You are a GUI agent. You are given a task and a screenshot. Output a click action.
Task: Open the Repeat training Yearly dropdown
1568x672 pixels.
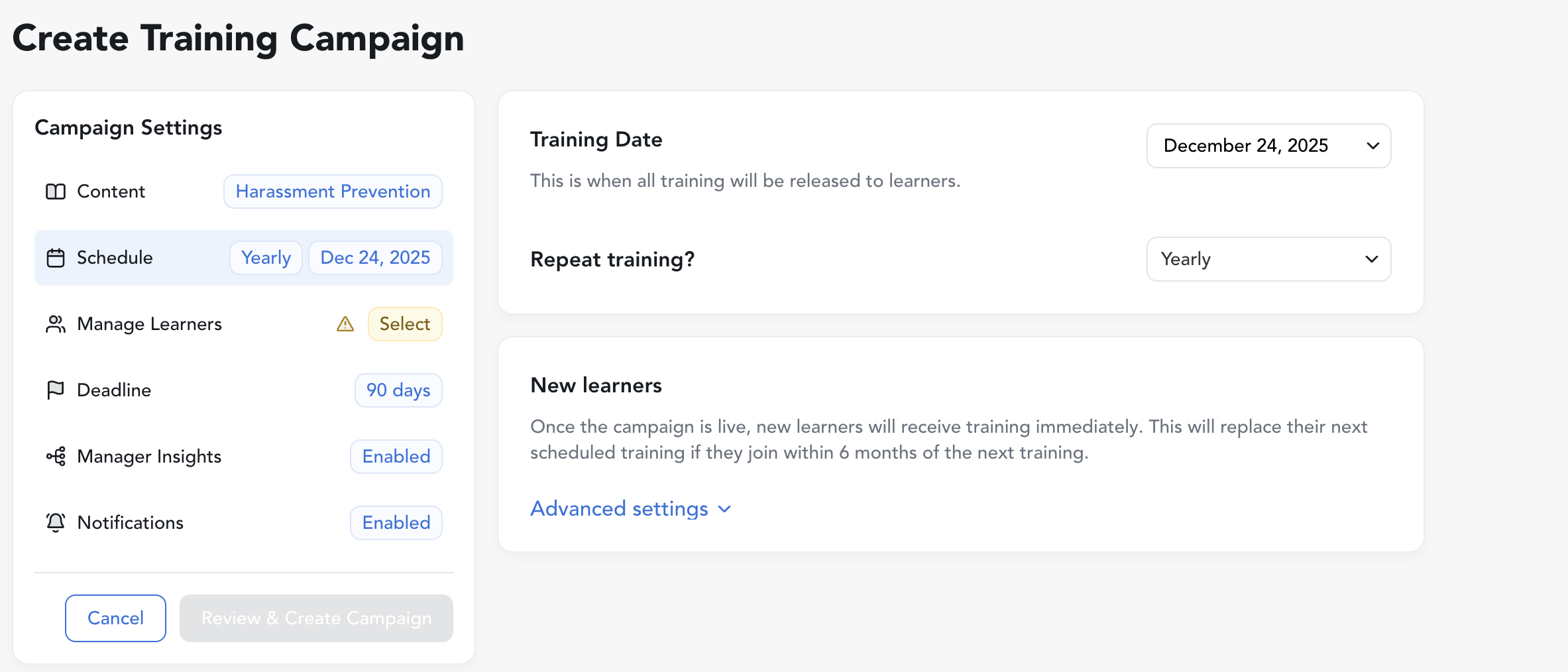click(1268, 259)
